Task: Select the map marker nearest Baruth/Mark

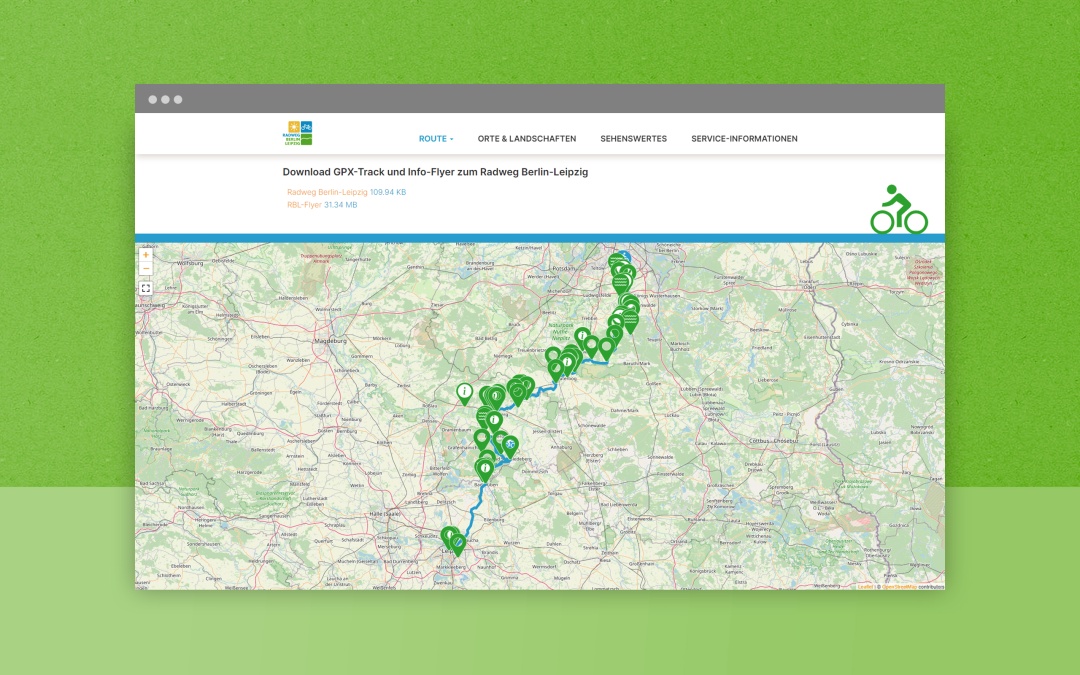Action: tap(606, 349)
